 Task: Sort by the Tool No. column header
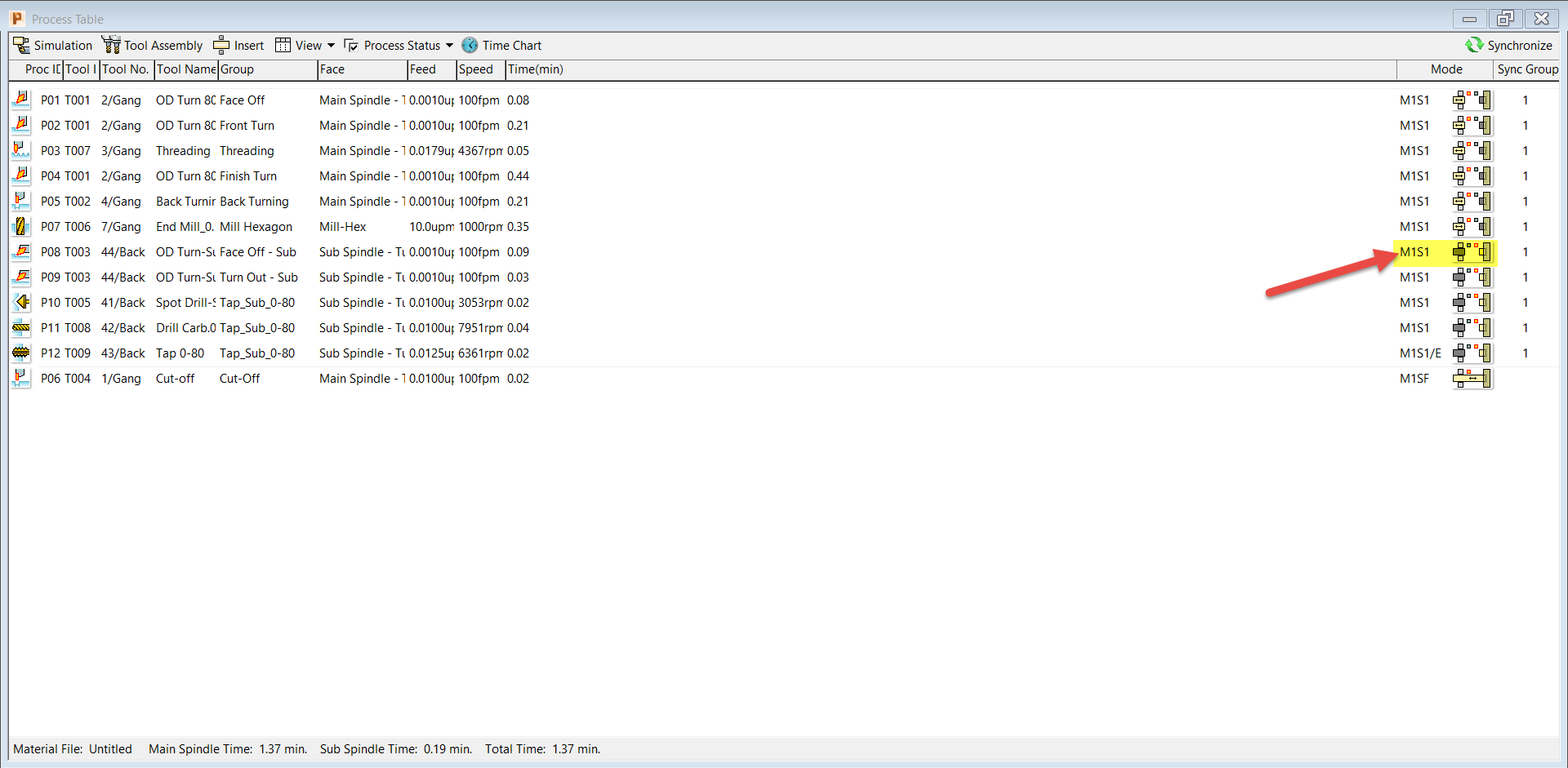pyautogui.click(x=127, y=69)
